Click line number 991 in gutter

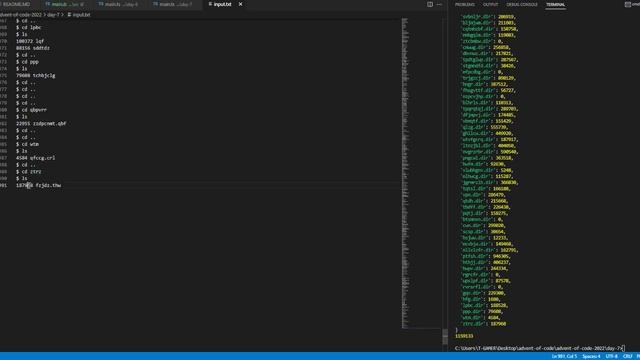4,185
